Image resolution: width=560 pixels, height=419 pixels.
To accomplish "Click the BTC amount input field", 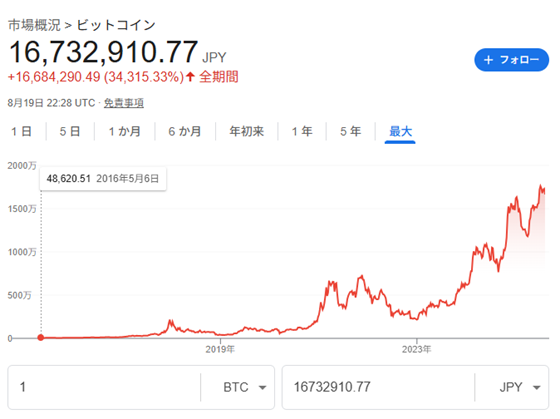I will coord(104,387).
